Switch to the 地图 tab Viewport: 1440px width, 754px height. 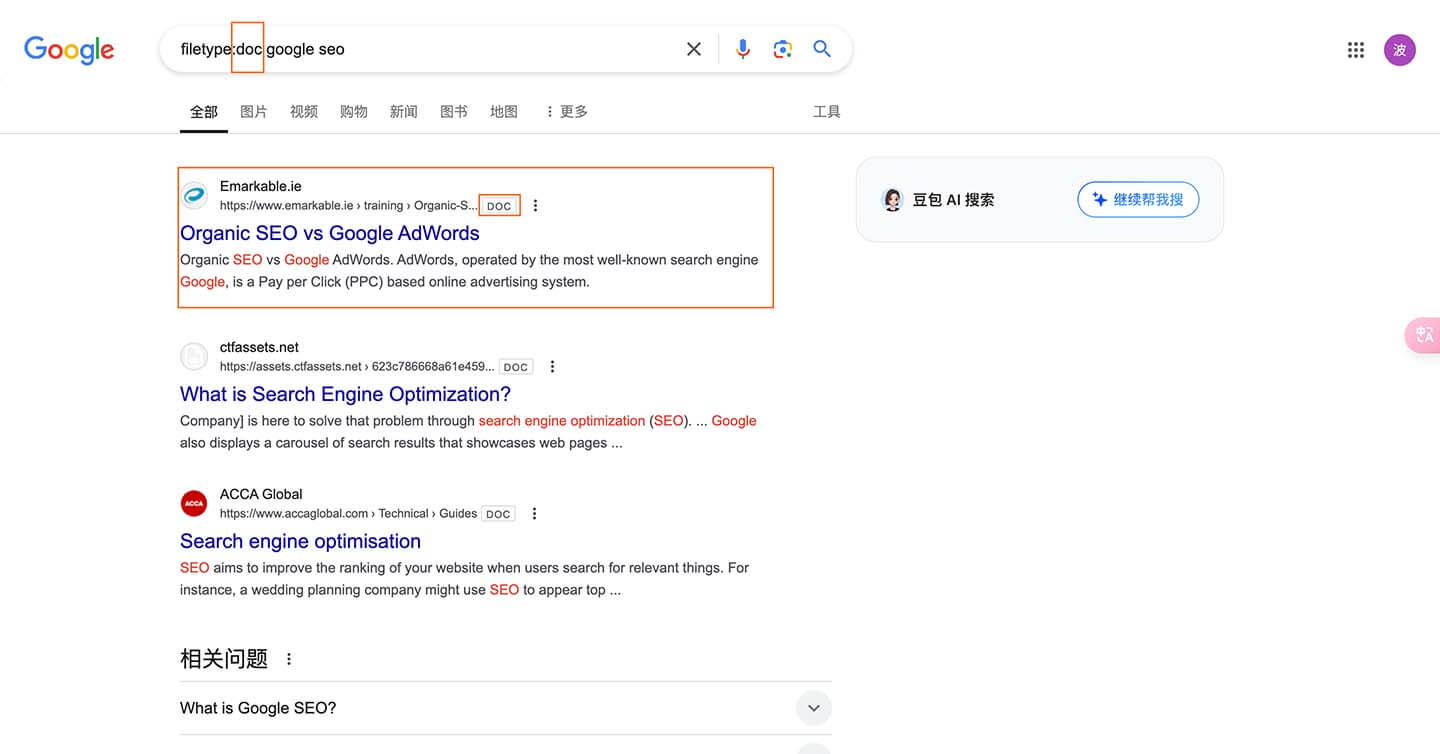(x=504, y=112)
